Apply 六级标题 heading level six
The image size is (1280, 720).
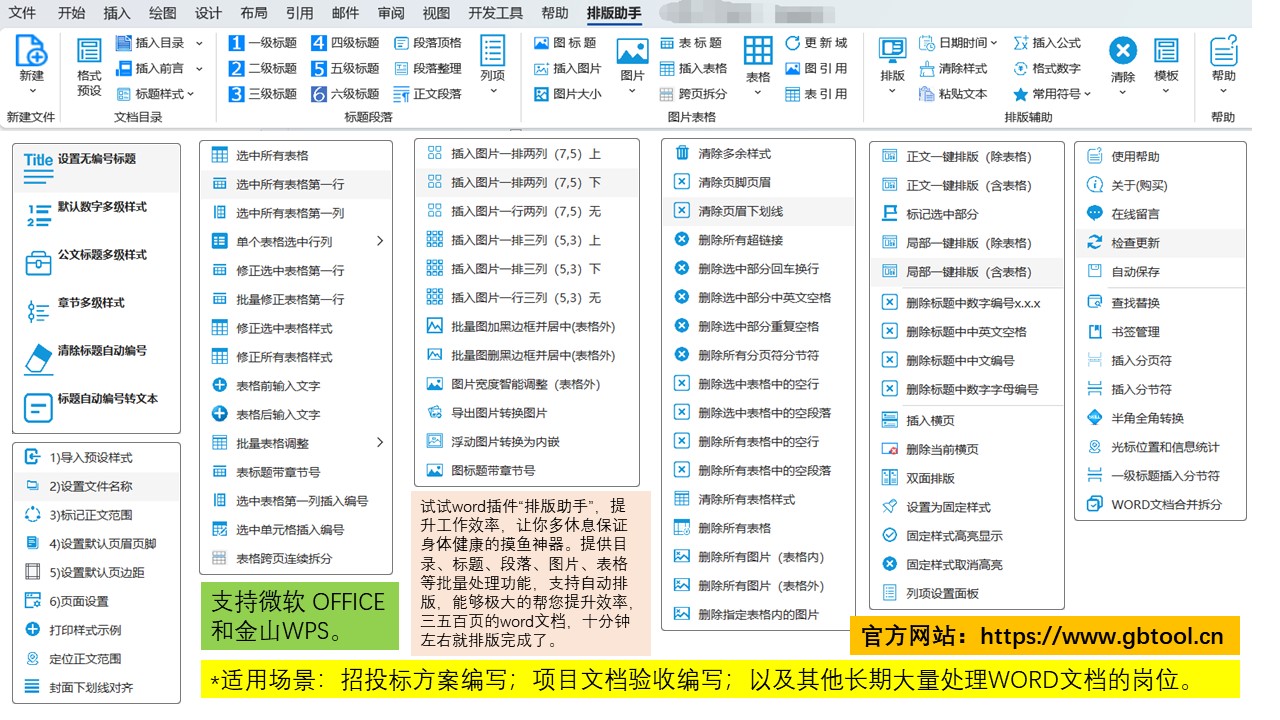point(344,95)
